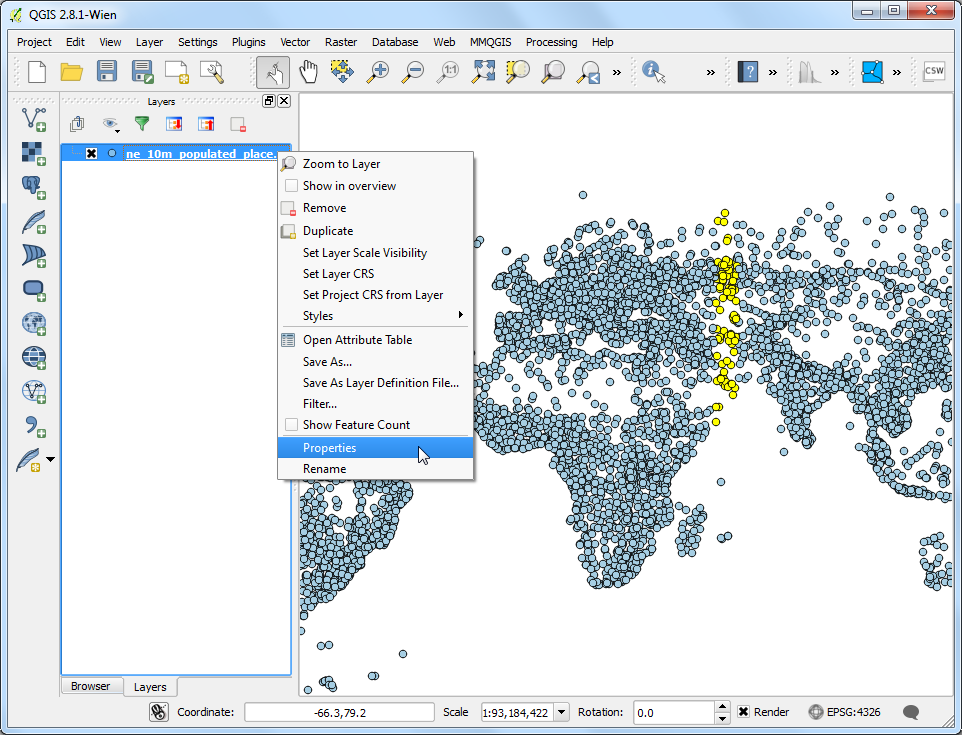
Task: Click the EPSG:4326 CRS status button
Action: (845, 712)
